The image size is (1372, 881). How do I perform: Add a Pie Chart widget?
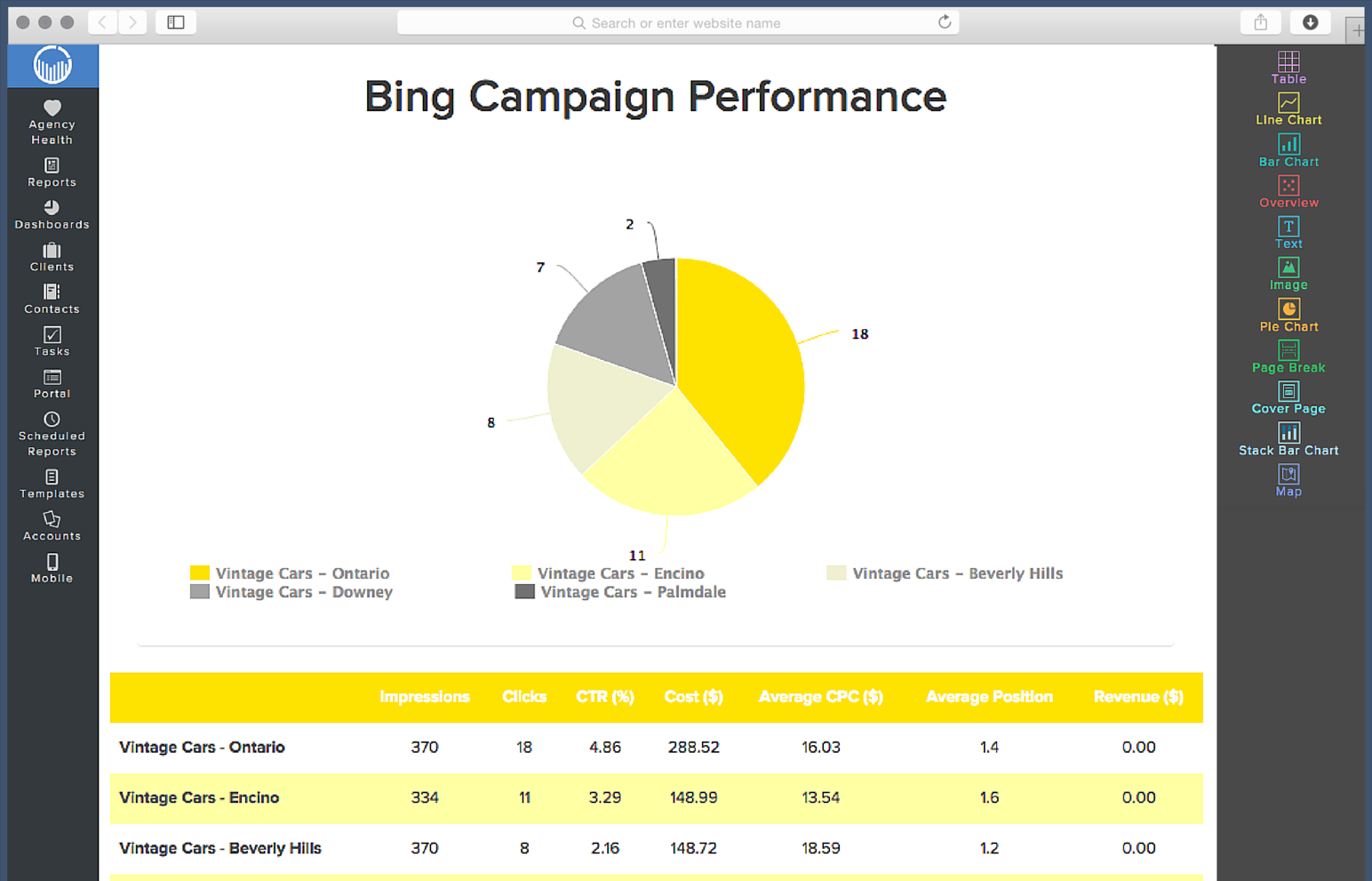coord(1288,316)
